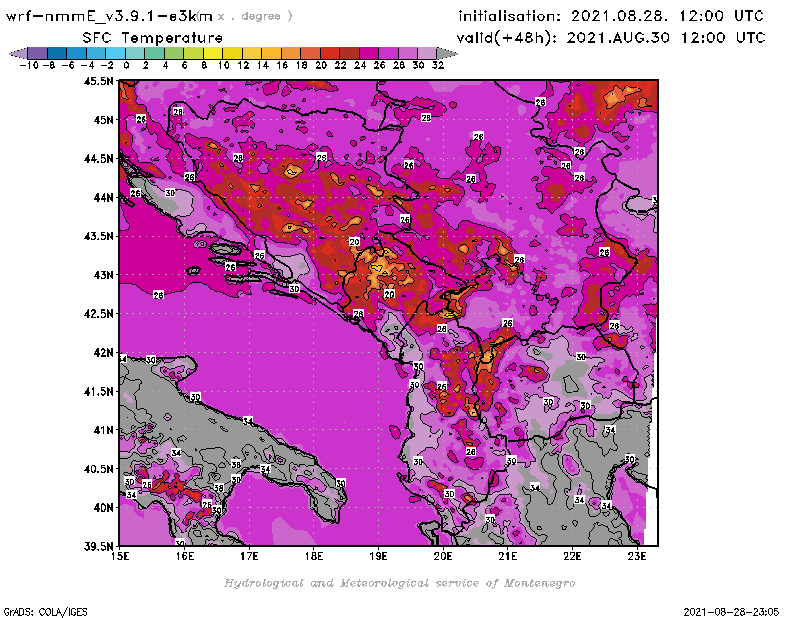Select the 2021-08-28-23:05 timestamp
800x618 pixels.
(x=731, y=611)
